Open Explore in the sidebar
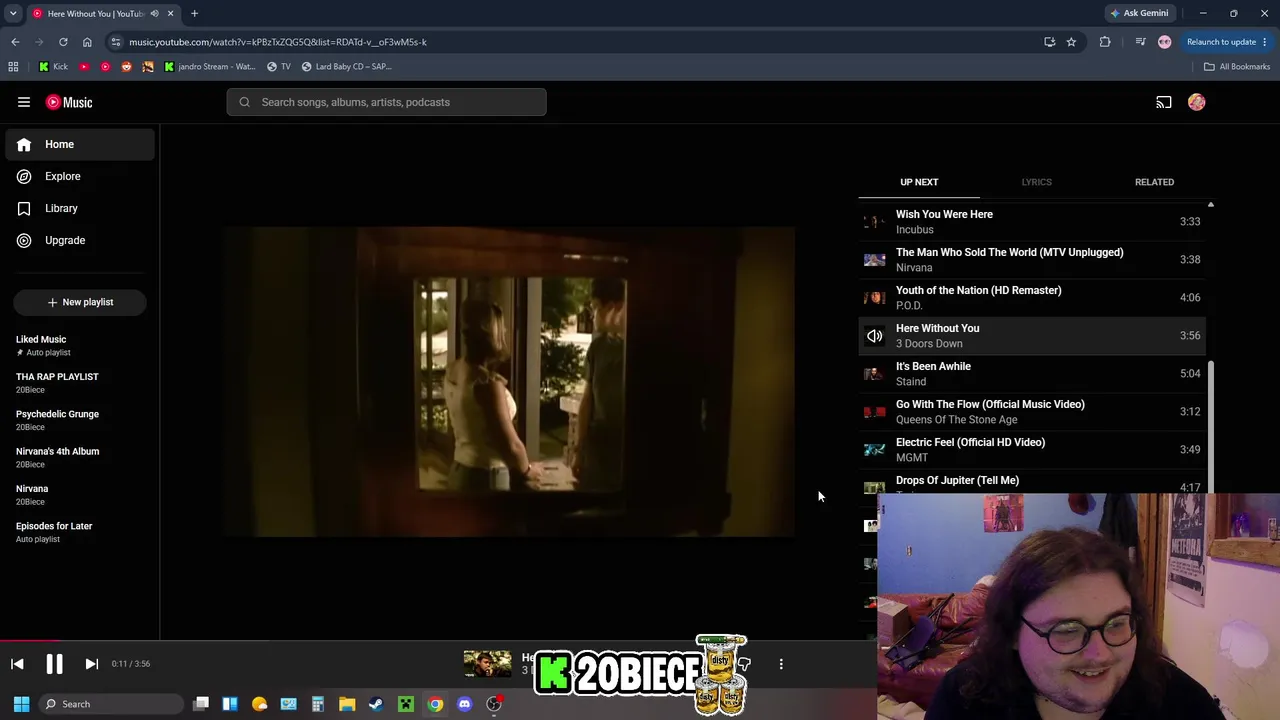This screenshot has height=720, width=1280. pyautogui.click(x=80, y=176)
